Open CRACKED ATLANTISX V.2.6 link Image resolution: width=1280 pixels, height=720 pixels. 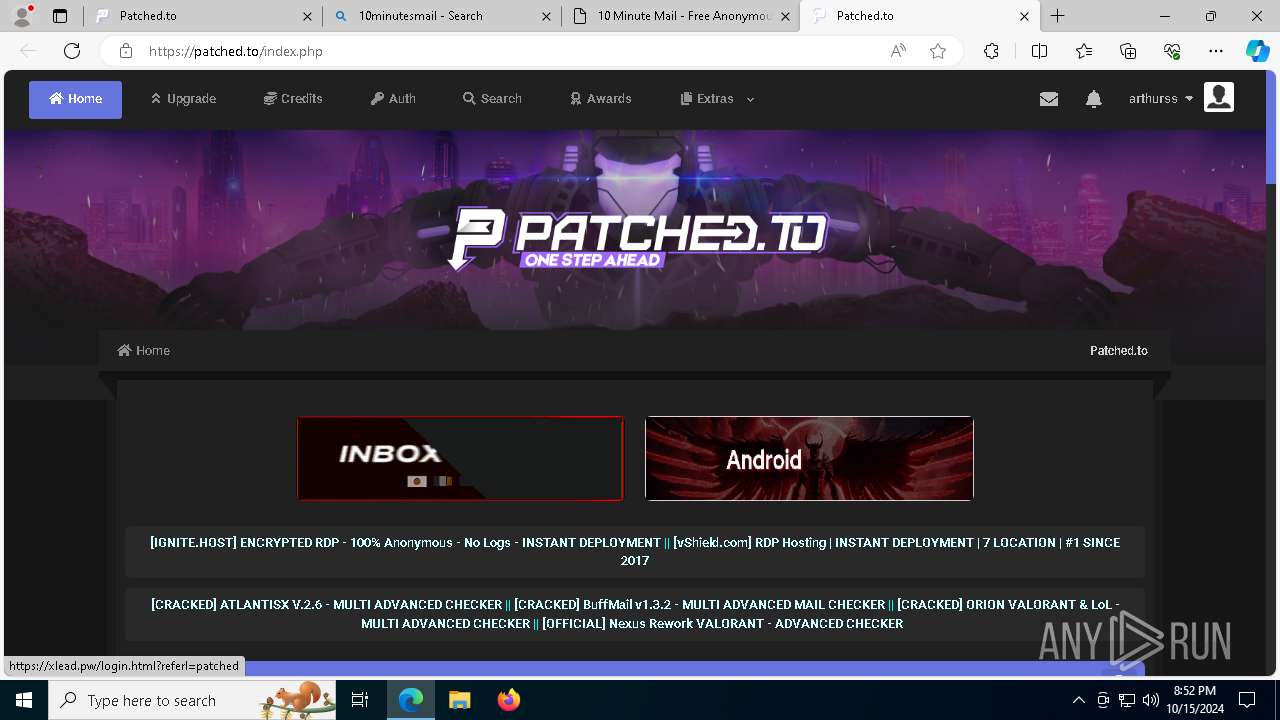pyautogui.click(x=326, y=604)
